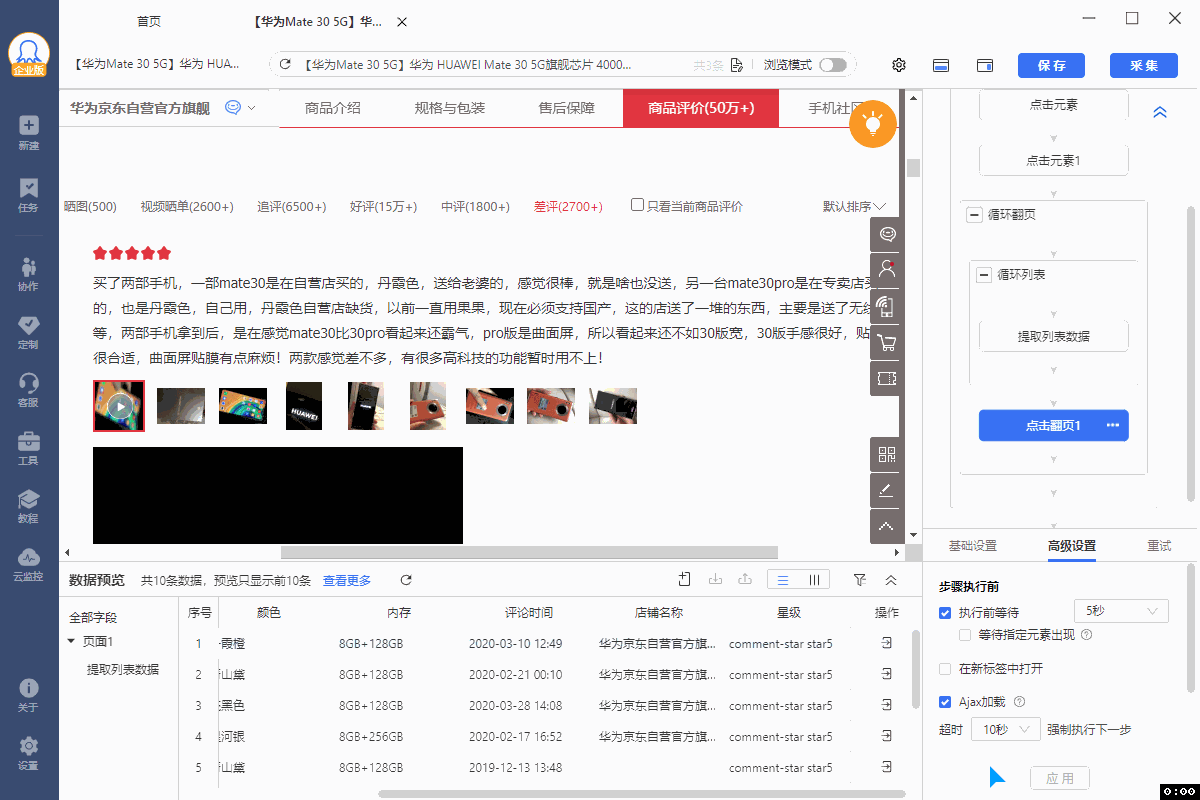
Task: Open 新建 in the left sidebar
Action: pos(28,133)
